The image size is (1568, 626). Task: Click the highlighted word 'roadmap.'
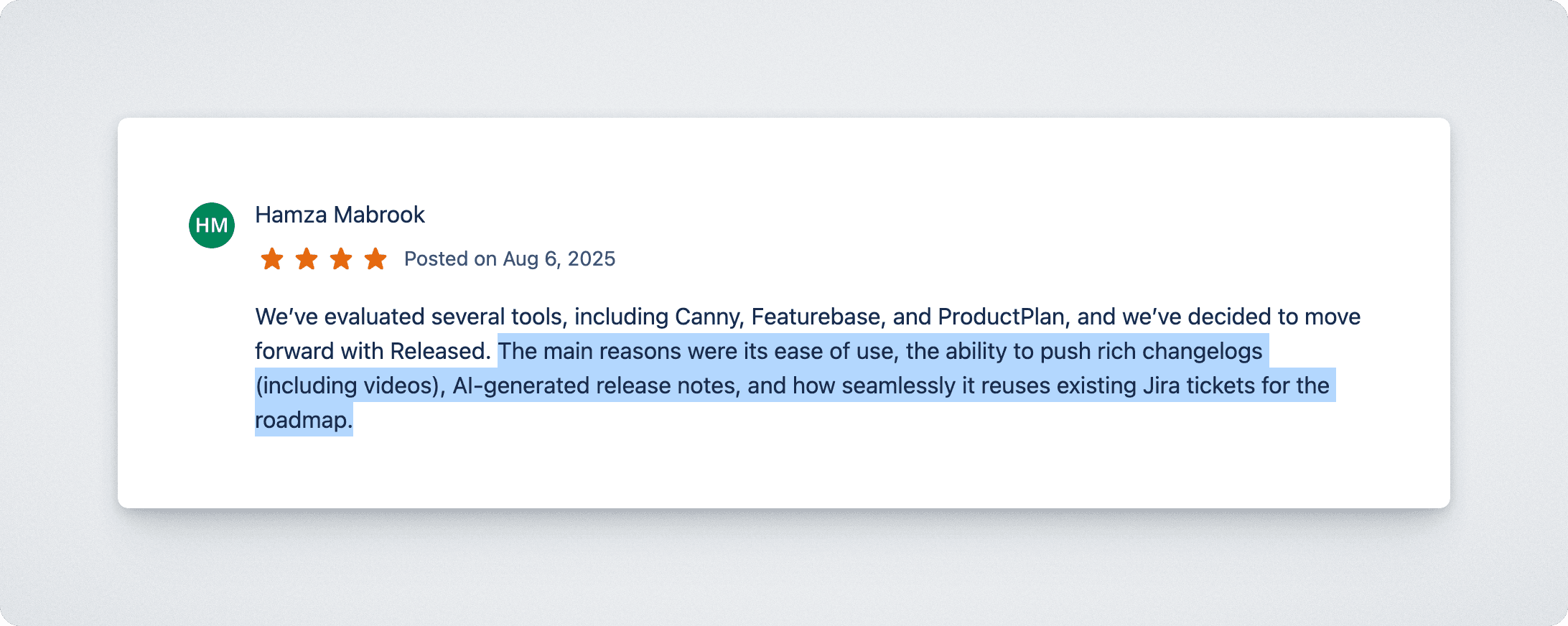pos(304,420)
